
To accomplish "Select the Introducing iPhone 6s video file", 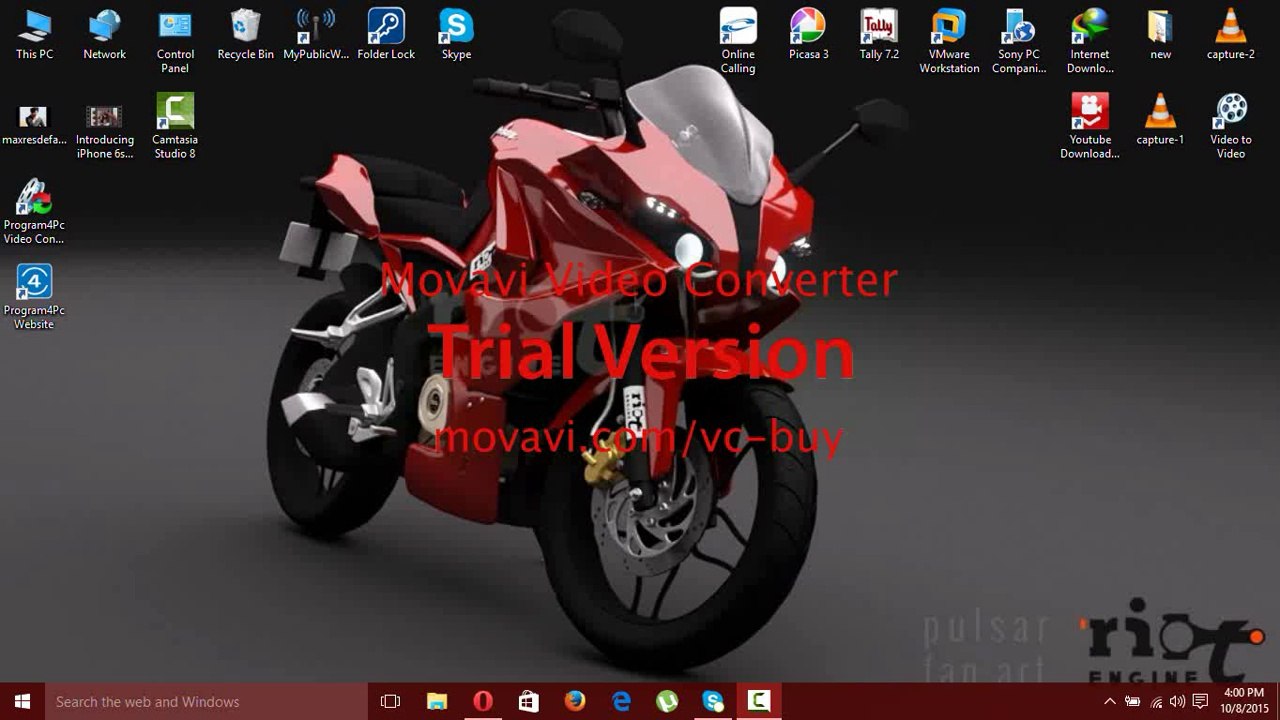I will click(x=105, y=130).
